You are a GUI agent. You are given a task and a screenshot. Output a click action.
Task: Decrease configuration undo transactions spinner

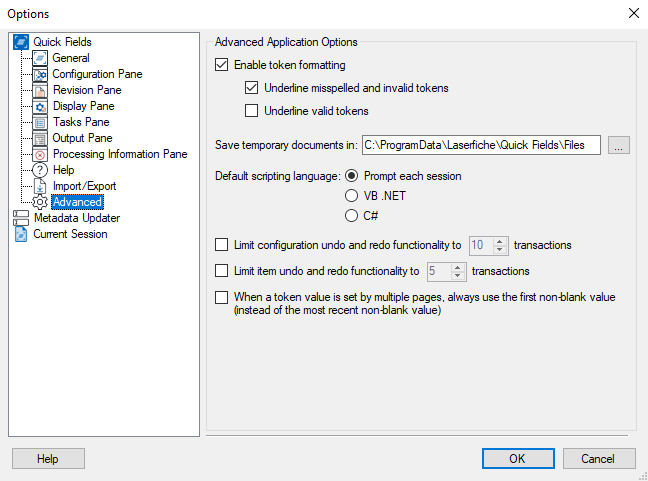coord(500,249)
